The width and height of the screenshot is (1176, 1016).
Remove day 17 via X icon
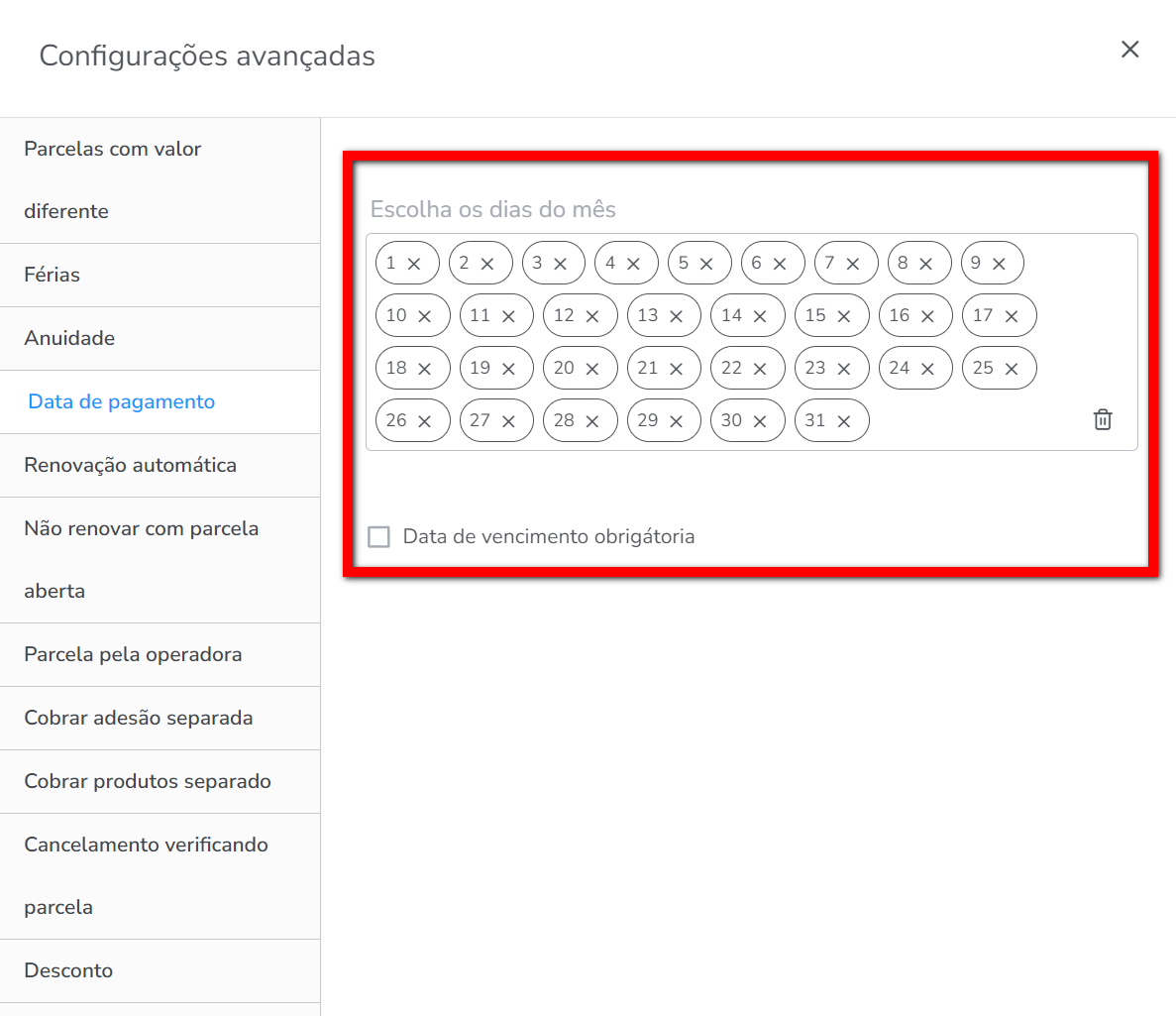pos(1012,316)
